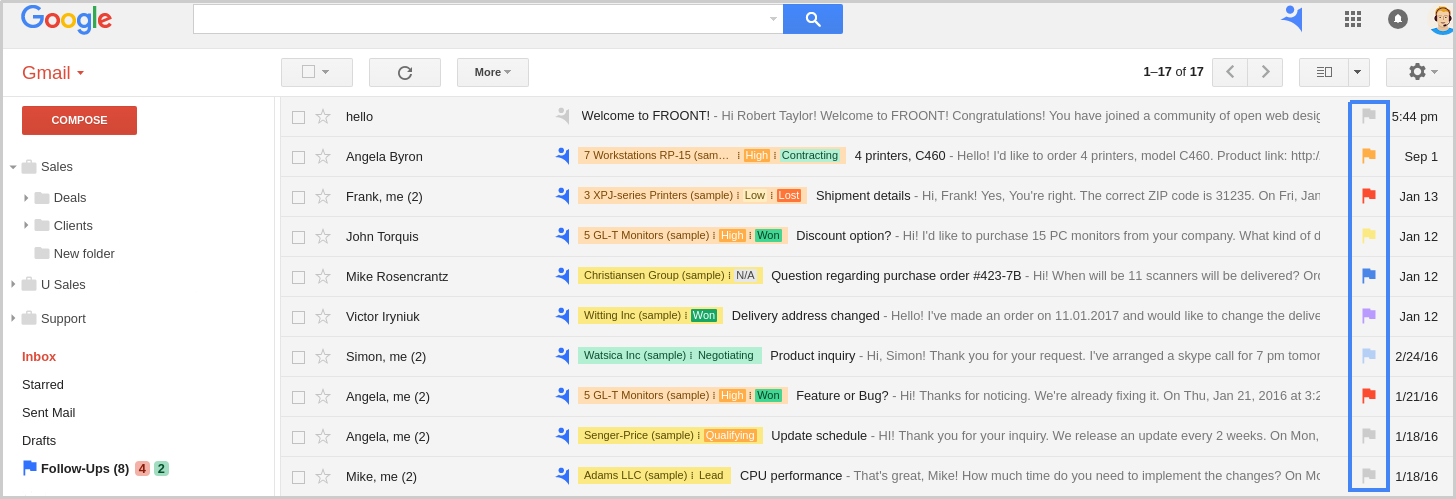Click gray flag on Update schedule email
The image size is (1456, 499).
[x=1369, y=436]
